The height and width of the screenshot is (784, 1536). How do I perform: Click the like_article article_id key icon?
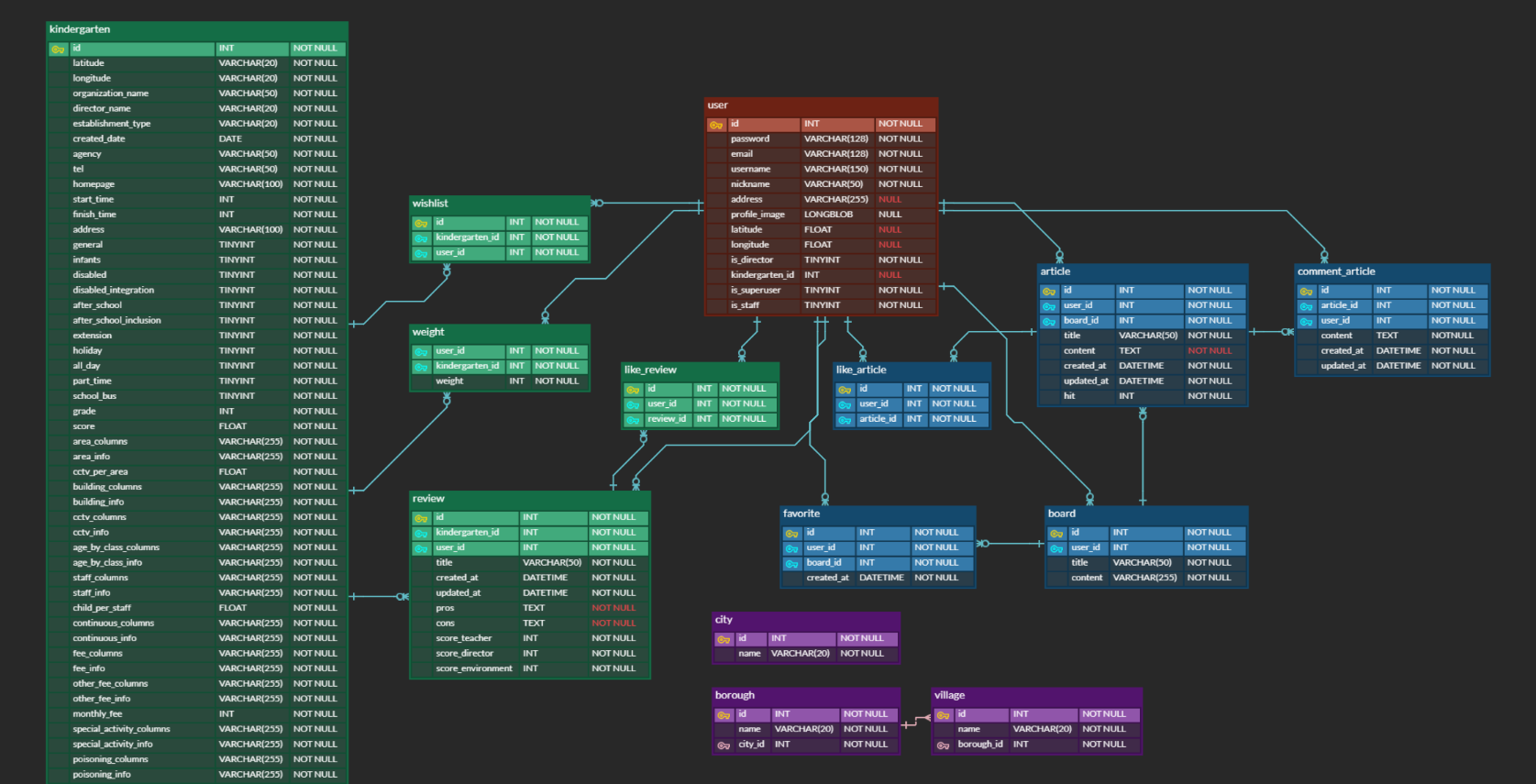(845, 420)
